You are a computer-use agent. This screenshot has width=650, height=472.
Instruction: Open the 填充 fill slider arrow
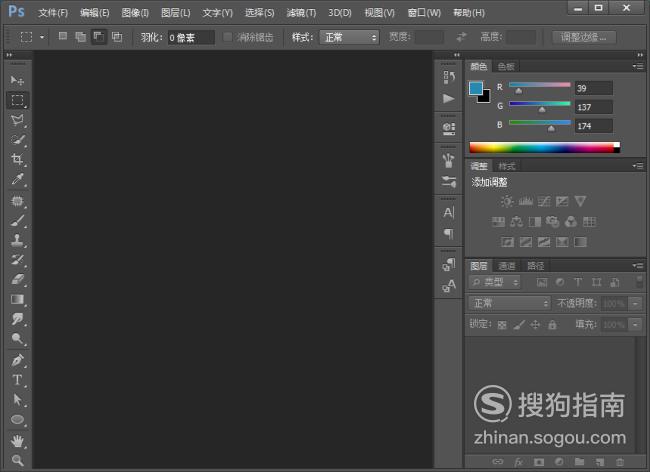click(635, 324)
